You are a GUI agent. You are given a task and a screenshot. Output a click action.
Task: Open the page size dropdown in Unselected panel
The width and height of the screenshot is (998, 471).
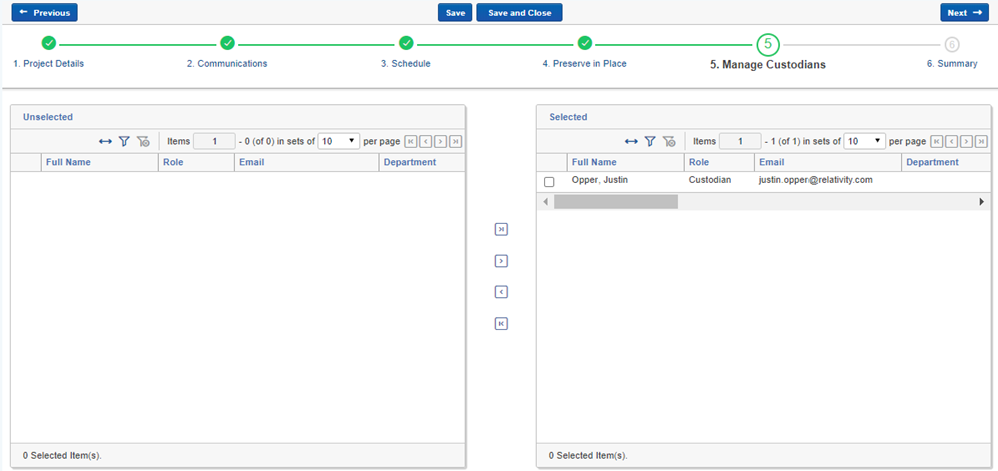coord(338,142)
